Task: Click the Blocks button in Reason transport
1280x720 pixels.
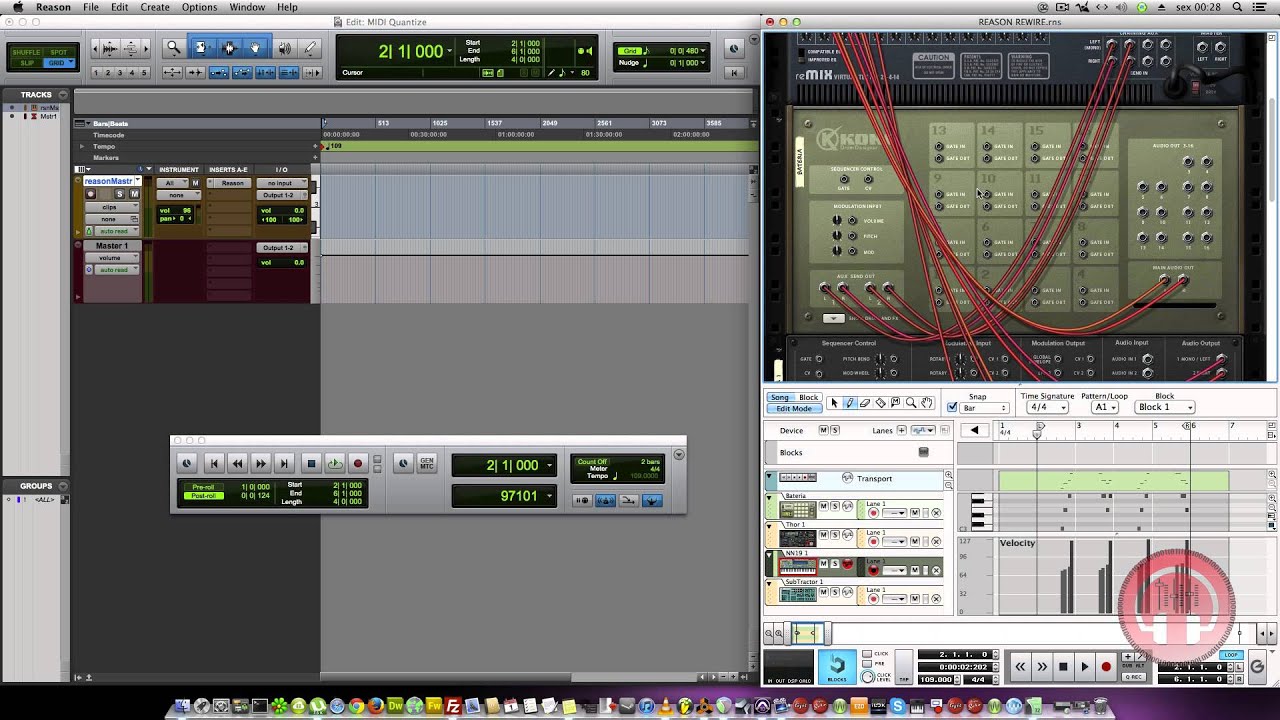Action: coord(837,667)
